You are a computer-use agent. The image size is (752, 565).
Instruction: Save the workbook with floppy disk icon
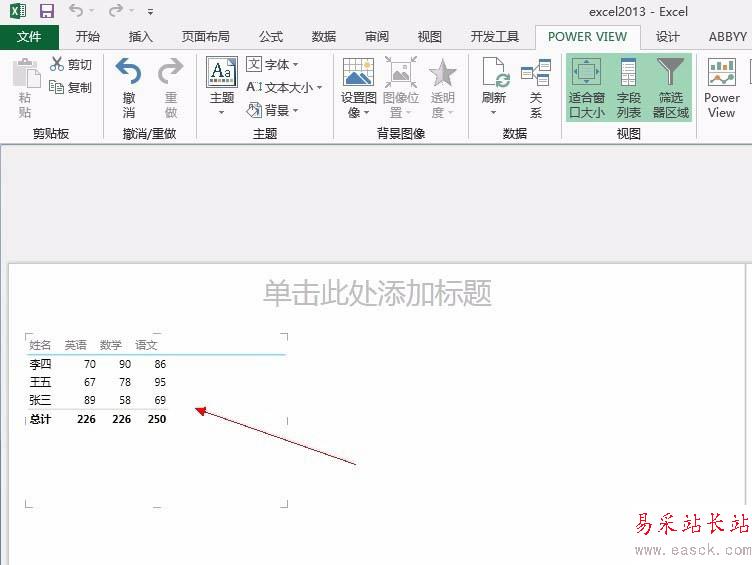47,11
